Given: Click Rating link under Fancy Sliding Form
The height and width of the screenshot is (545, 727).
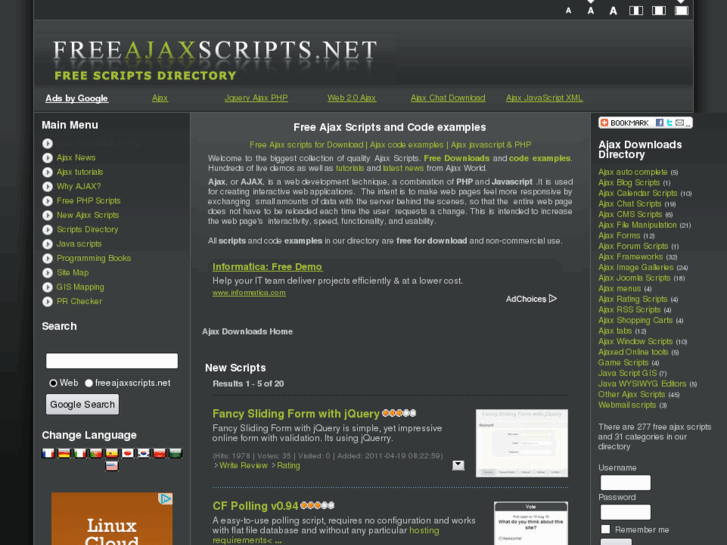Looking at the screenshot, I should click(x=288, y=466).
